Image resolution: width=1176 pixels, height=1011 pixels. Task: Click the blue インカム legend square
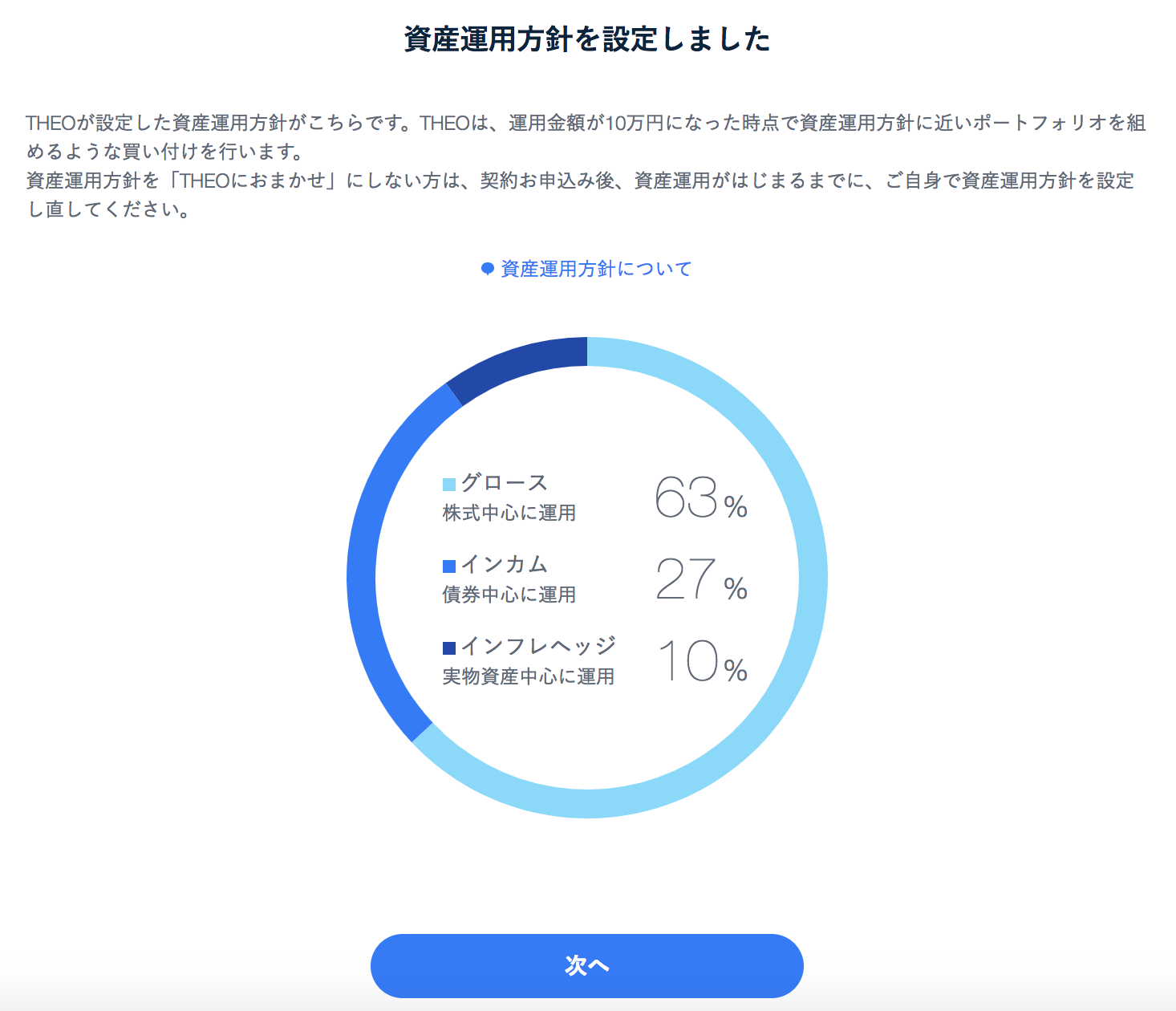pos(449,566)
